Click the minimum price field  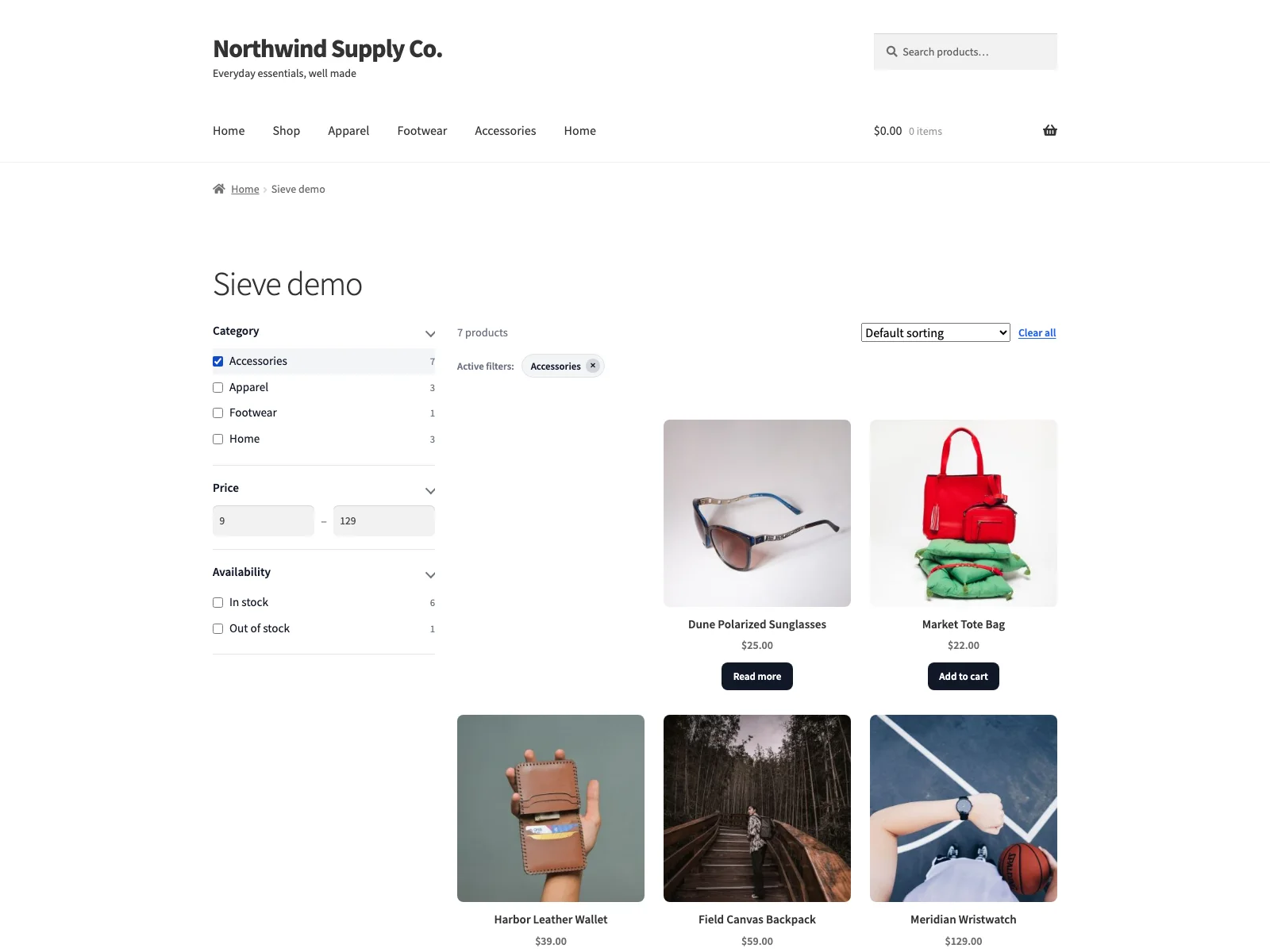point(264,520)
